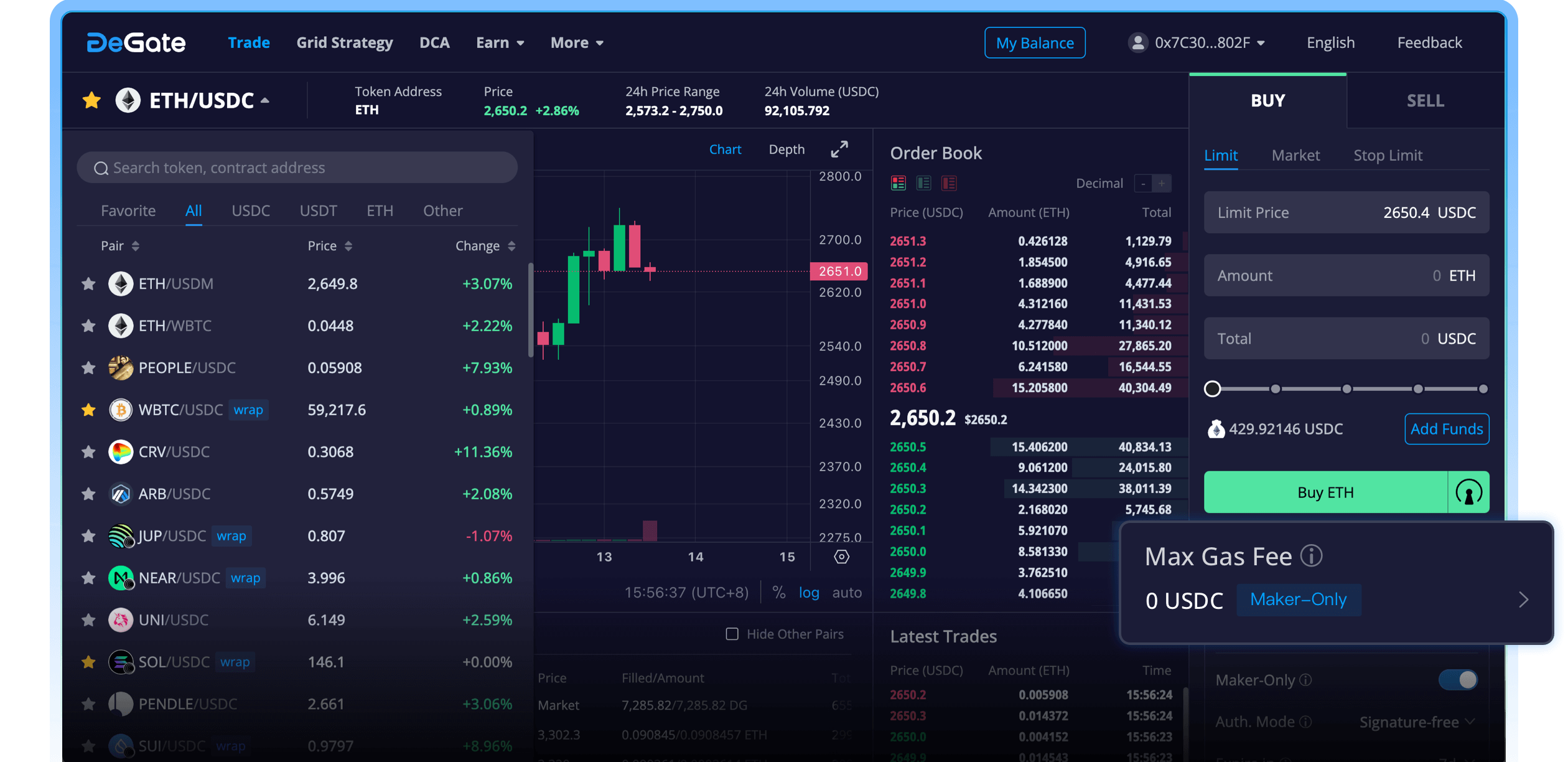Click the UNI token icon
The height and width of the screenshot is (762, 1568).
click(121, 620)
